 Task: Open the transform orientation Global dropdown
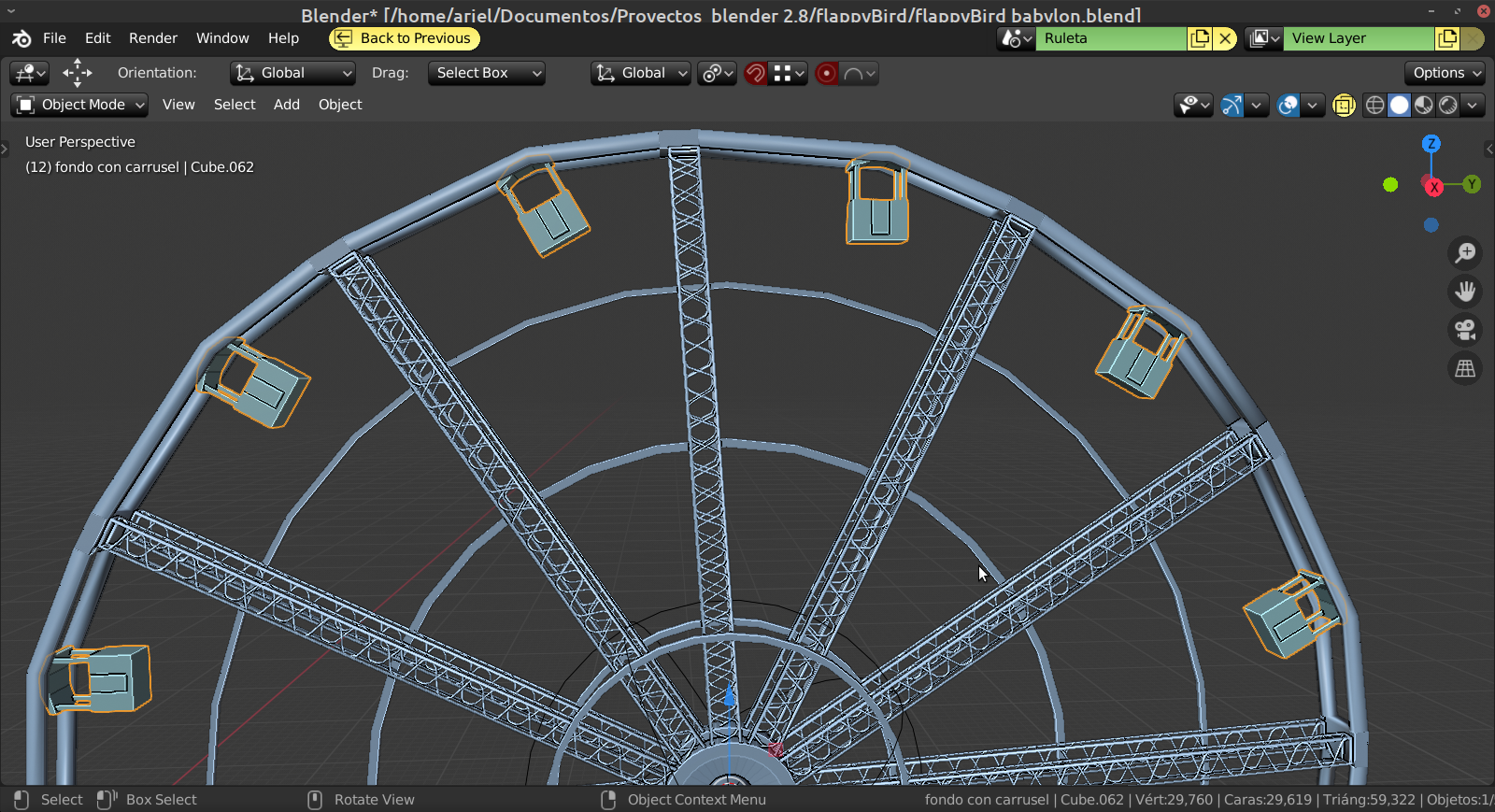pyautogui.click(x=641, y=73)
